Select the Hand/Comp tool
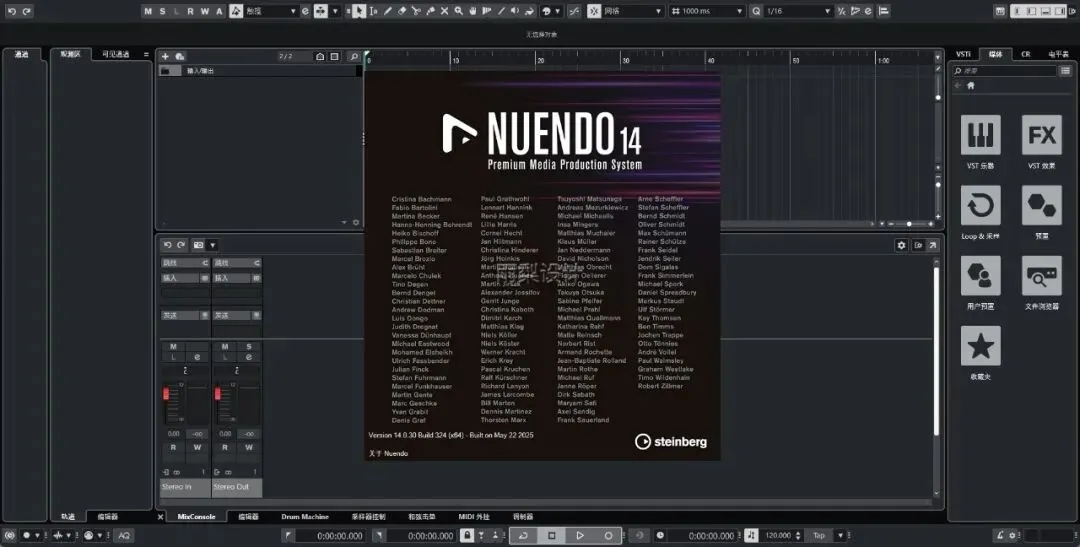This screenshot has width=1080, height=547. click(x=472, y=11)
